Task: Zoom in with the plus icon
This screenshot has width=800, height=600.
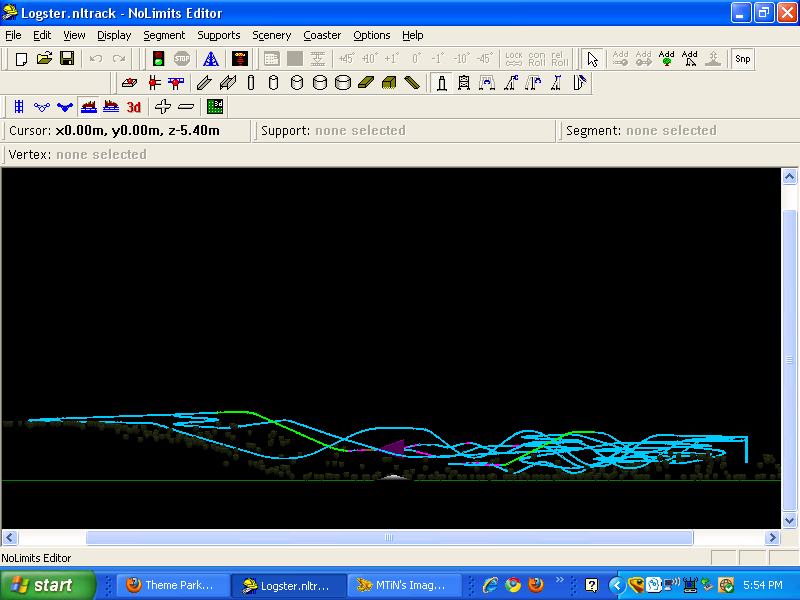Action: point(163,107)
